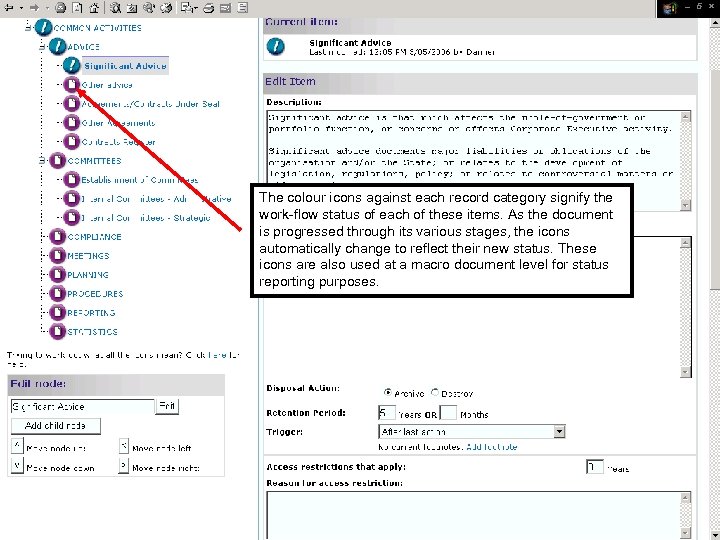This screenshot has width=720, height=540.
Task: Select Internal Committees - Administrative node label
Action: coord(156,199)
